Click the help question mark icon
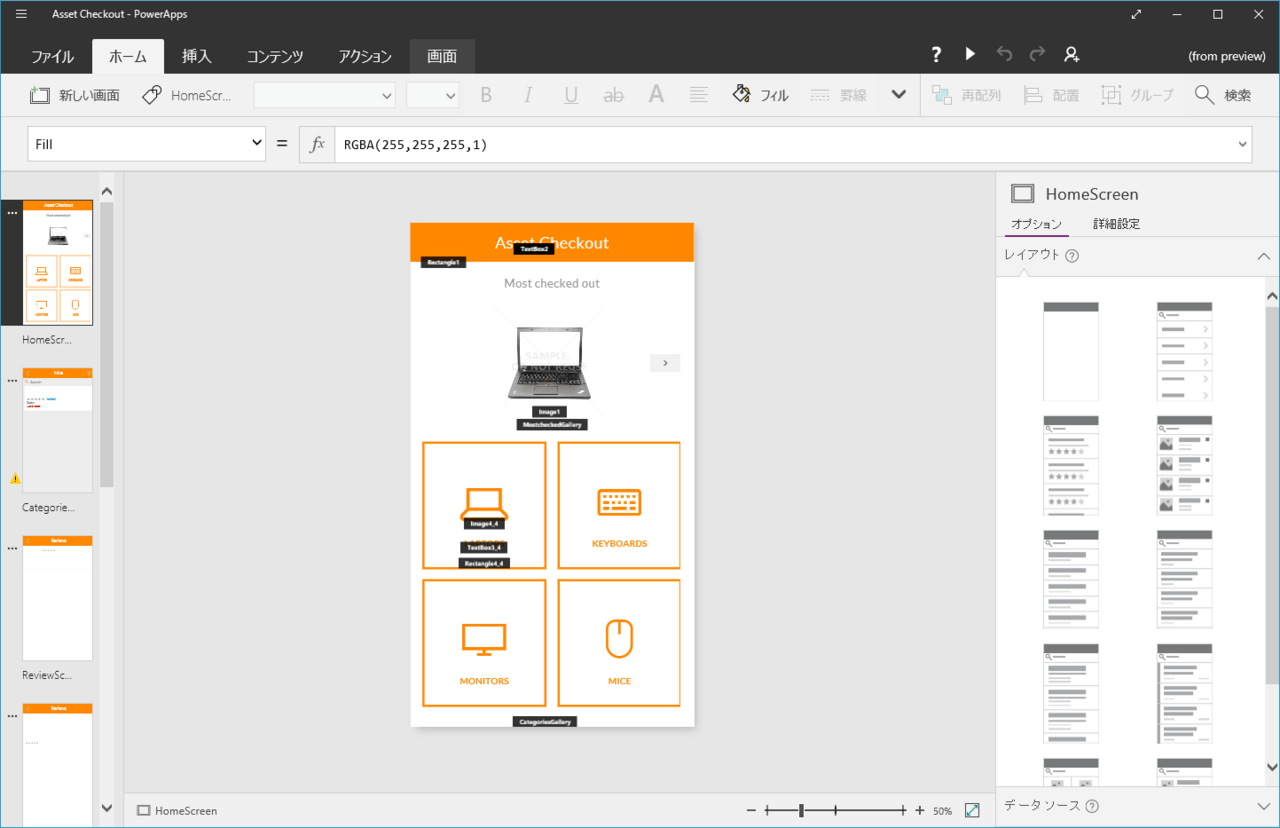The image size is (1280, 828). coord(936,55)
